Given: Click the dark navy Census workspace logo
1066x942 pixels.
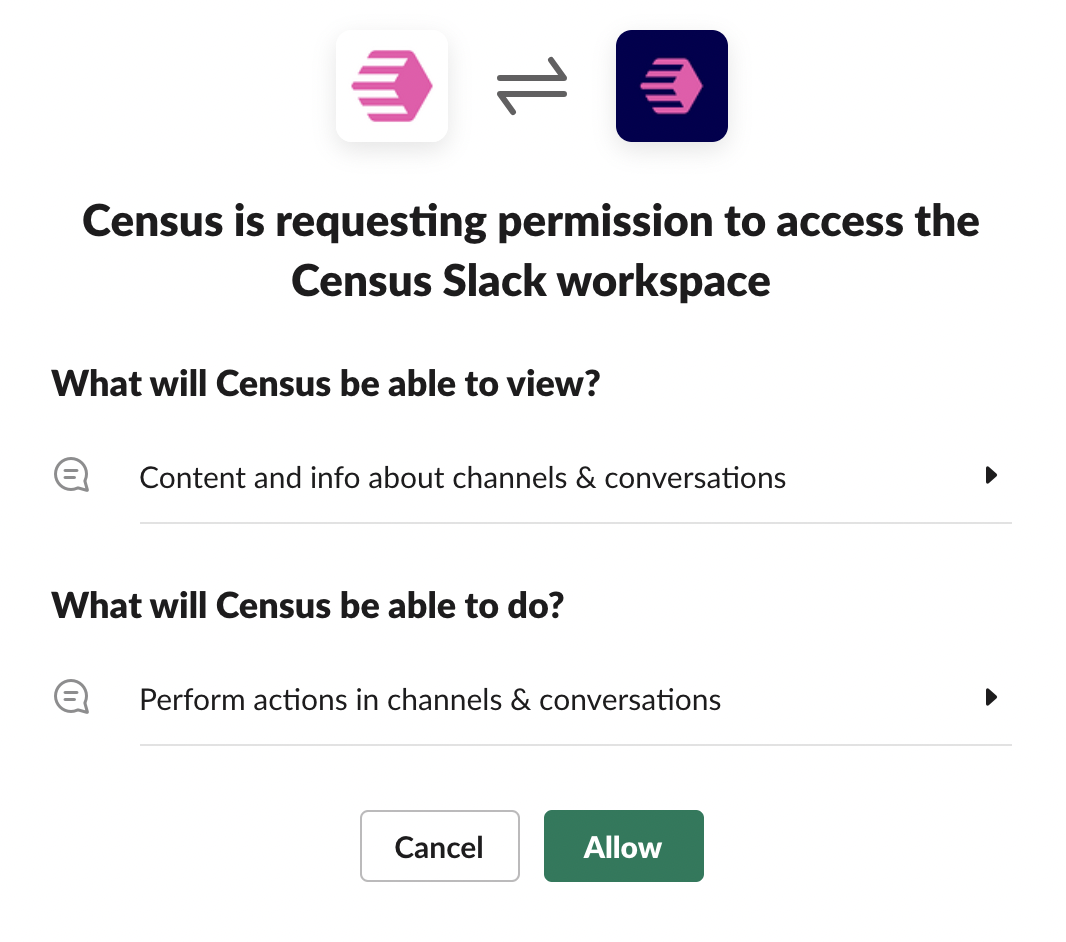Looking at the screenshot, I should (671, 86).
